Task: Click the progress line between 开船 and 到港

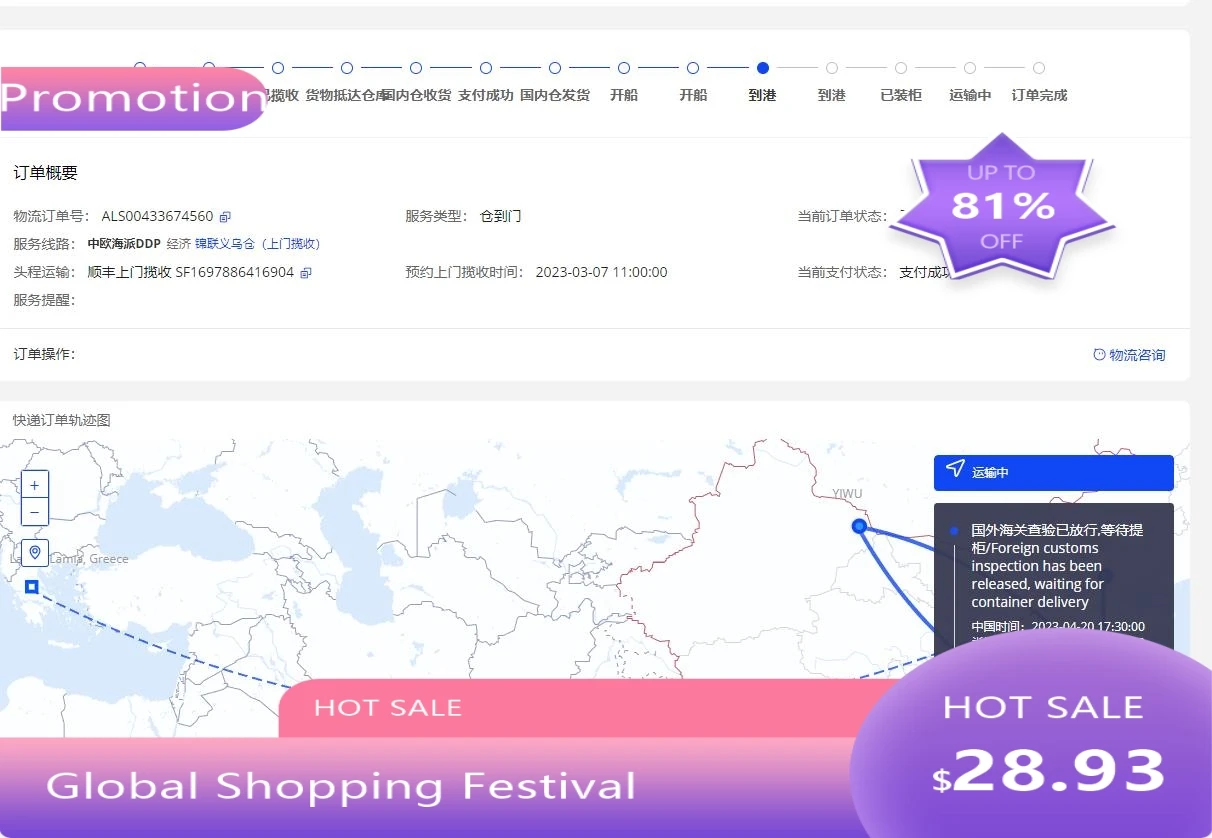Action: point(727,68)
